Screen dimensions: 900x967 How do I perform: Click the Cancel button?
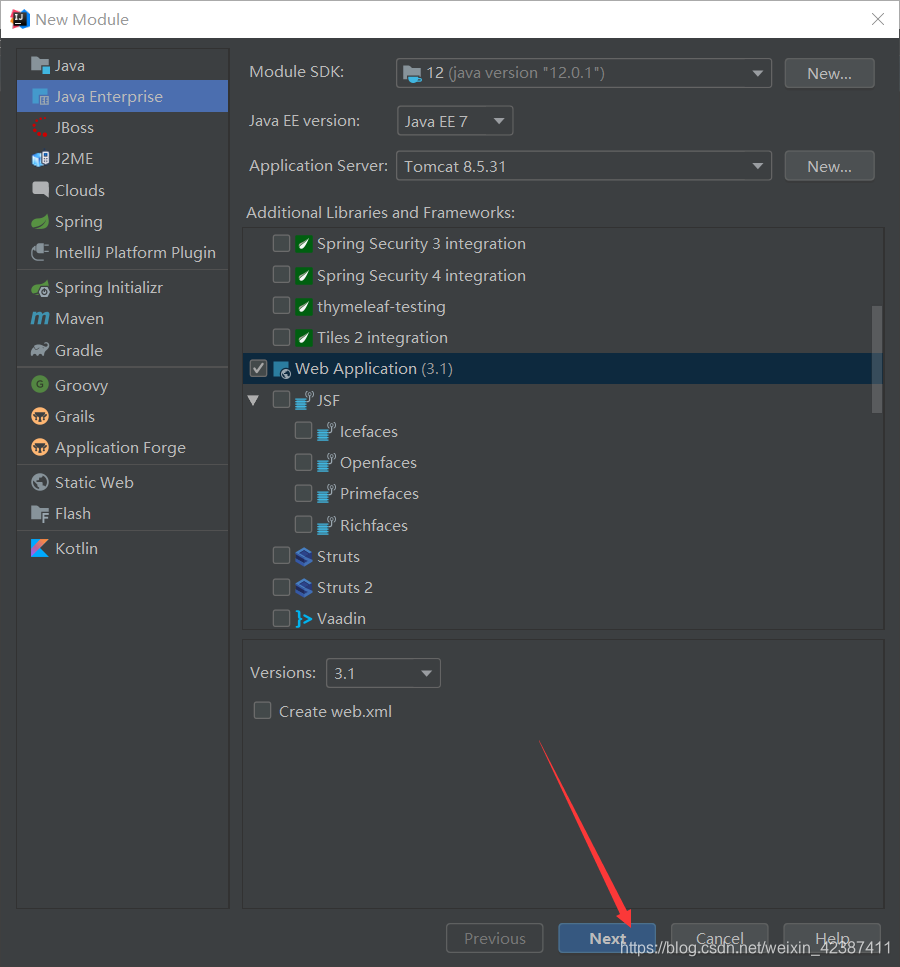click(719, 938)
